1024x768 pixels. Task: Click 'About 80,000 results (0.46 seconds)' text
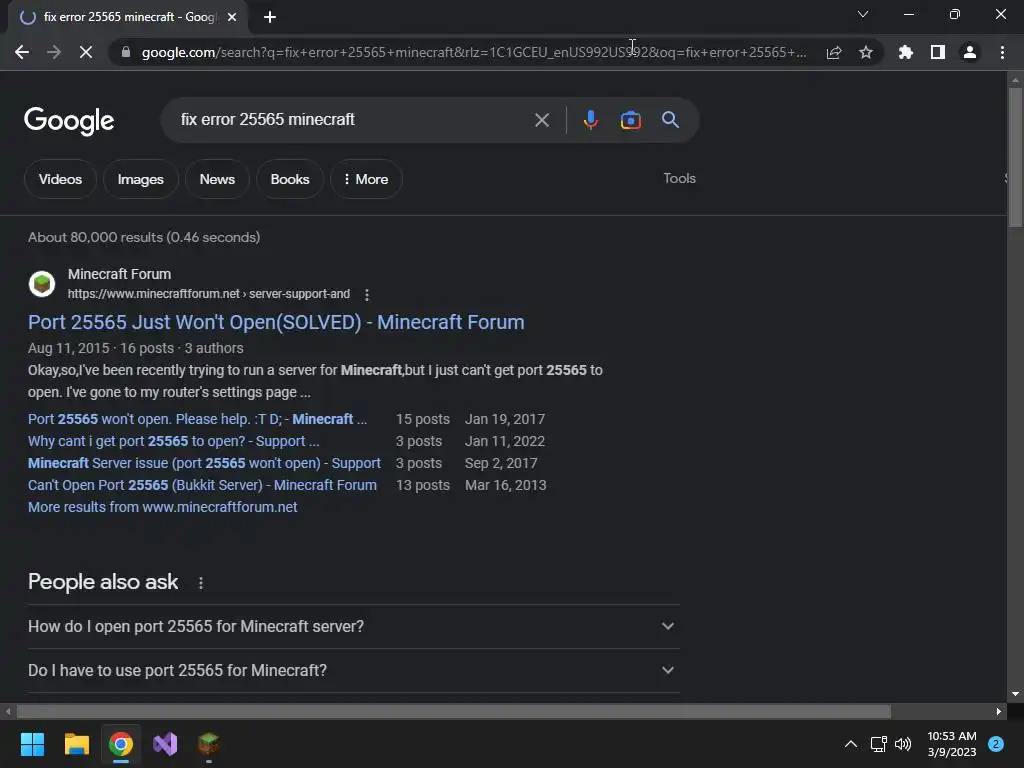(144, 237)
